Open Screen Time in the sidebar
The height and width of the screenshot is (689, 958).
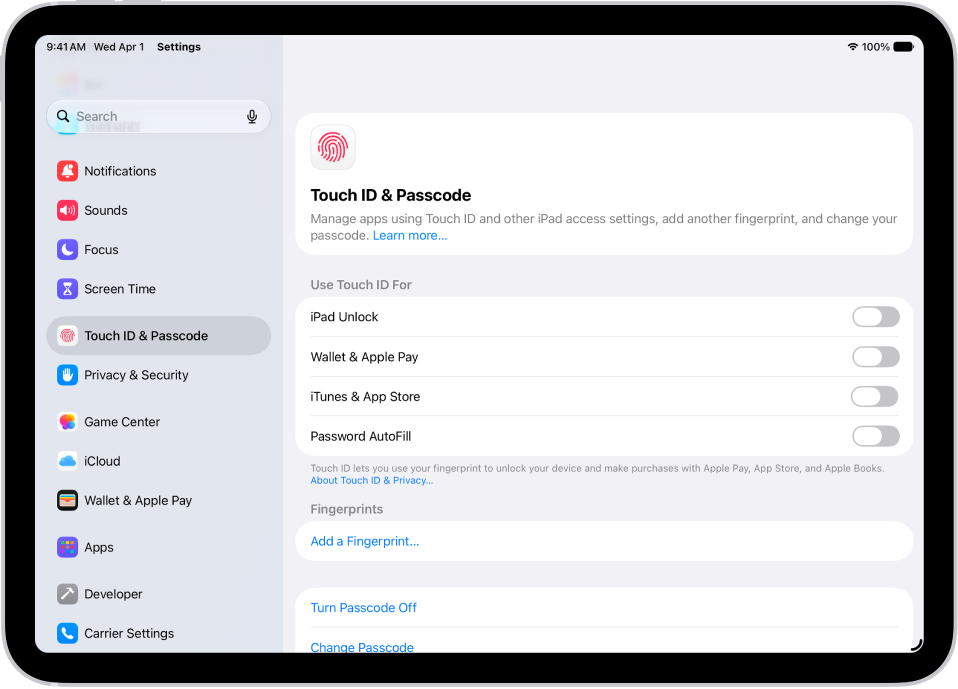(159, 289)
